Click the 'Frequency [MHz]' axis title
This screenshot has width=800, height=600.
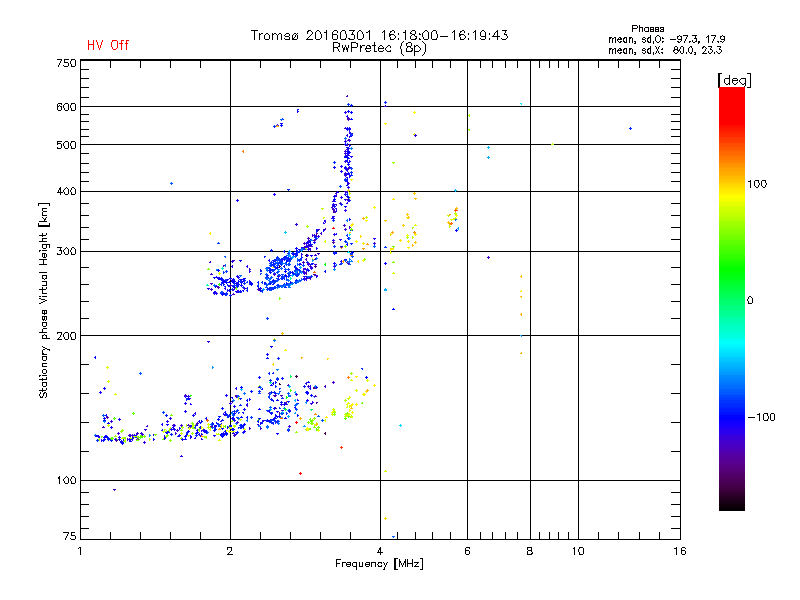coord(379,564)
